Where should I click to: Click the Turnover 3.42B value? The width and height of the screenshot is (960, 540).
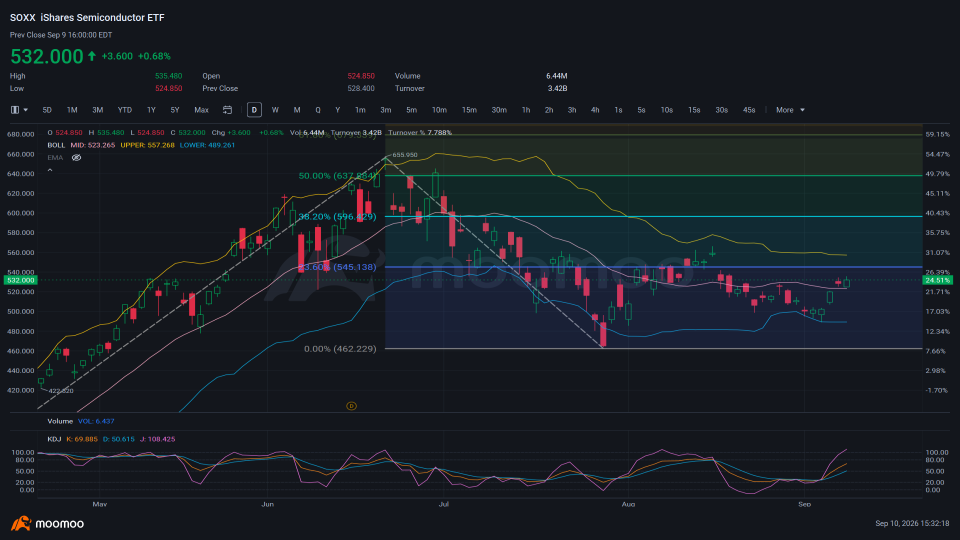[557, 88]
